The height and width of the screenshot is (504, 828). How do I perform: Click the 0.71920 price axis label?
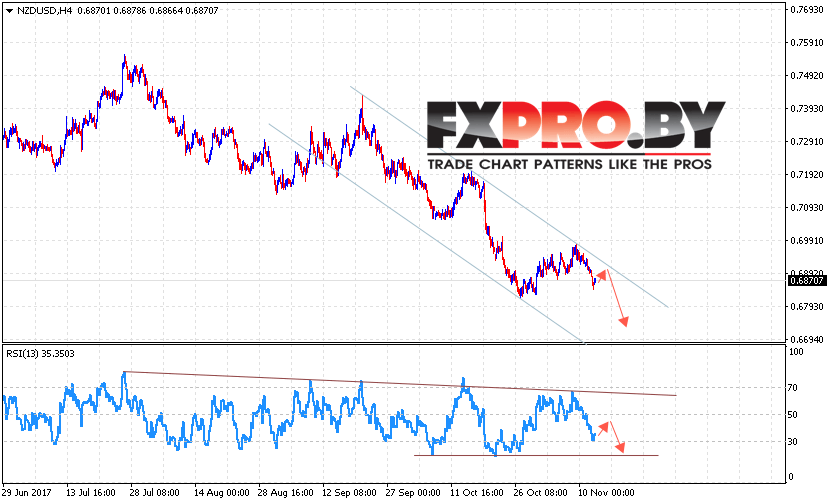coord(807,174)
